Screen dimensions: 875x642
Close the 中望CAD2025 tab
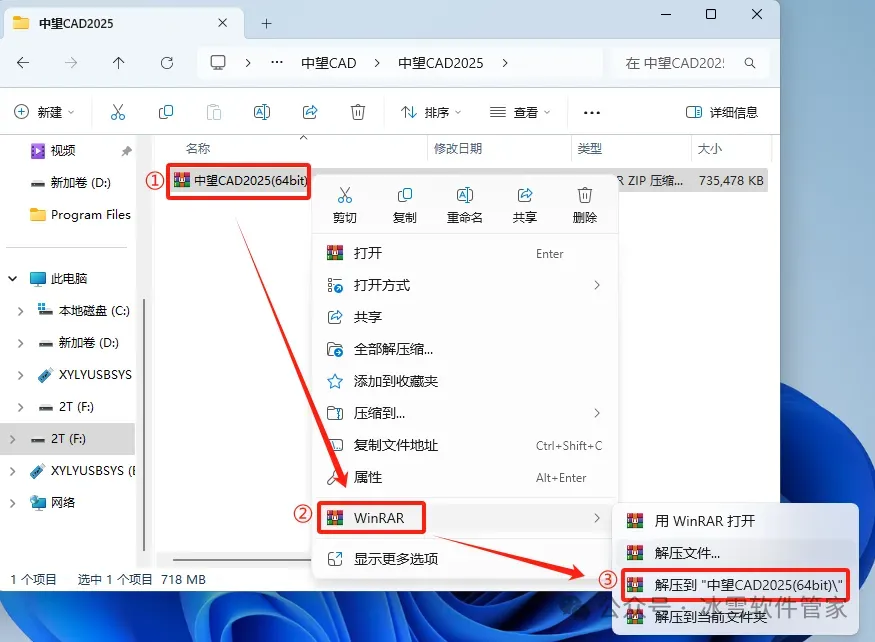tap(222, 23)
